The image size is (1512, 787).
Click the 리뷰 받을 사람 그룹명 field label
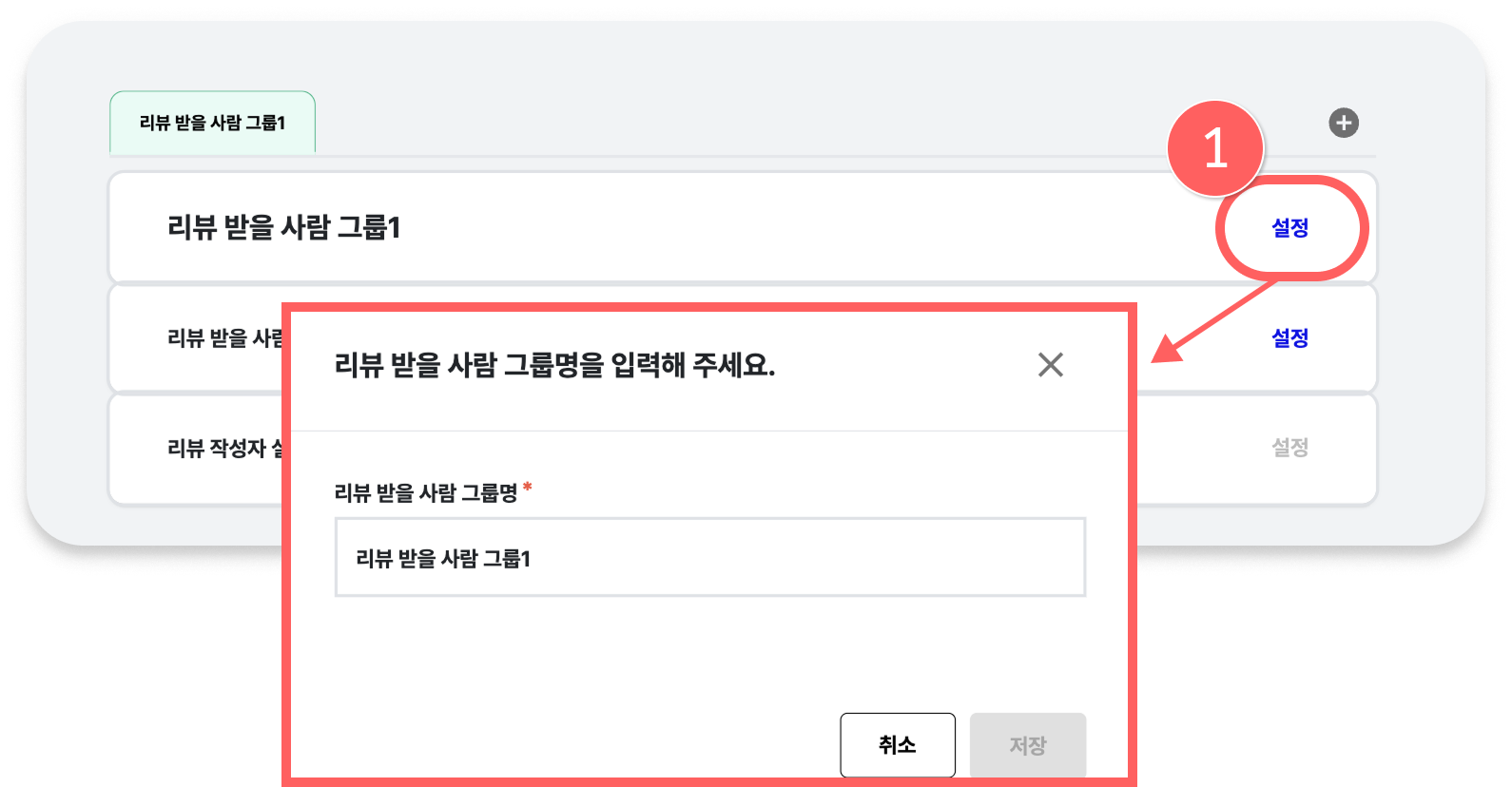point(426,492)
